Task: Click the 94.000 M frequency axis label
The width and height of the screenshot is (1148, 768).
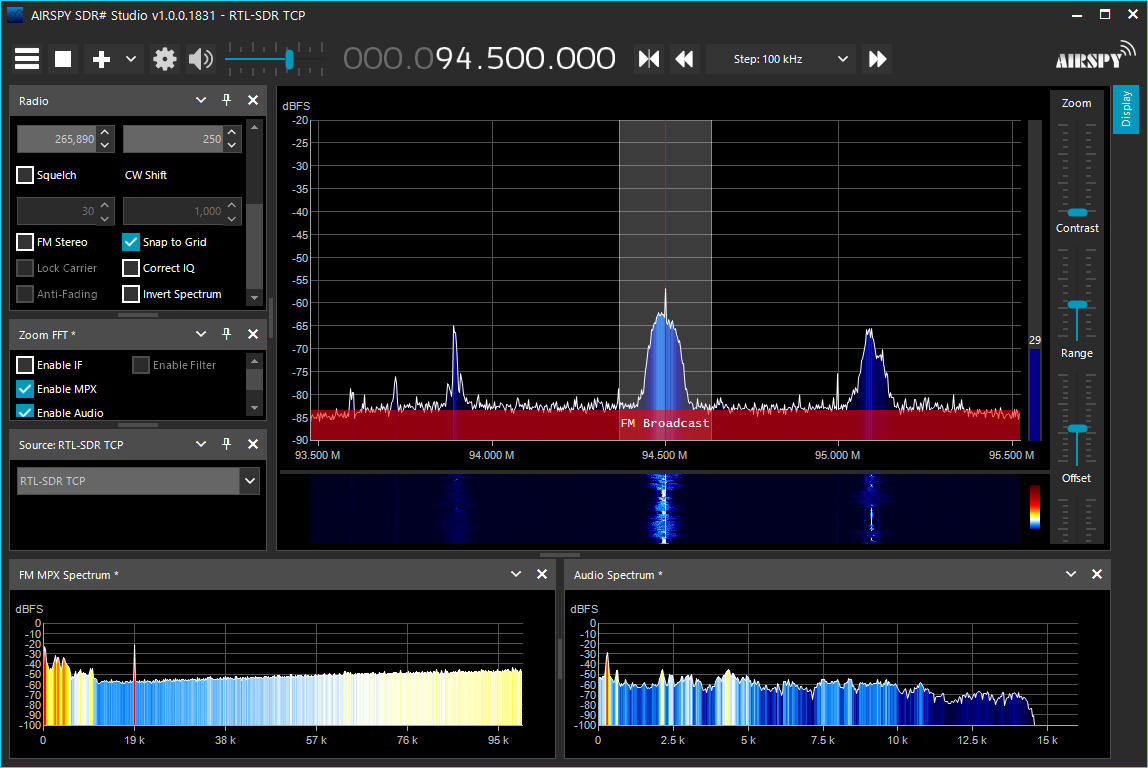Action: 491,455
